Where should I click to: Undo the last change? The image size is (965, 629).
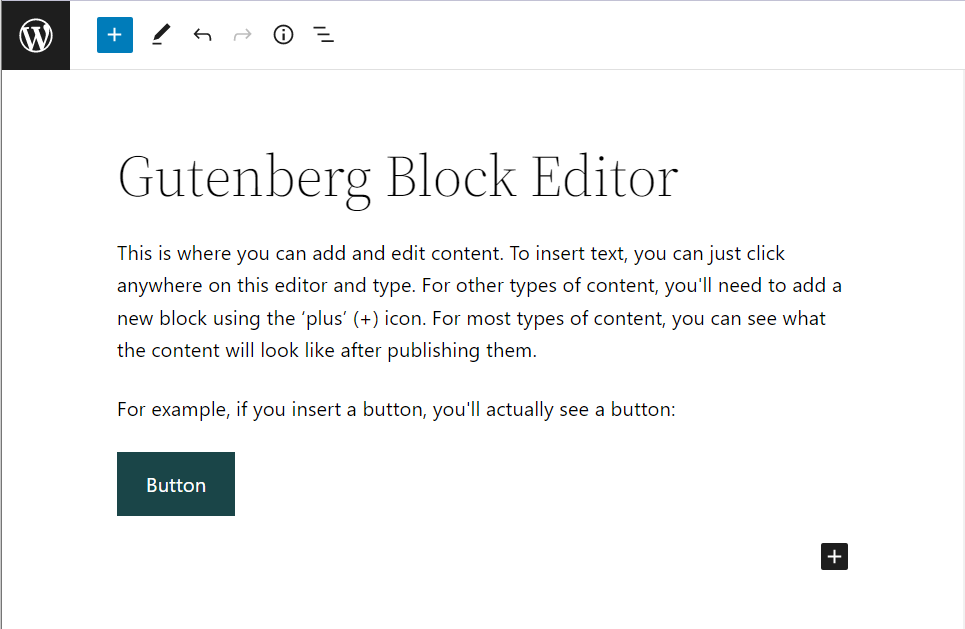click(202, 35)
